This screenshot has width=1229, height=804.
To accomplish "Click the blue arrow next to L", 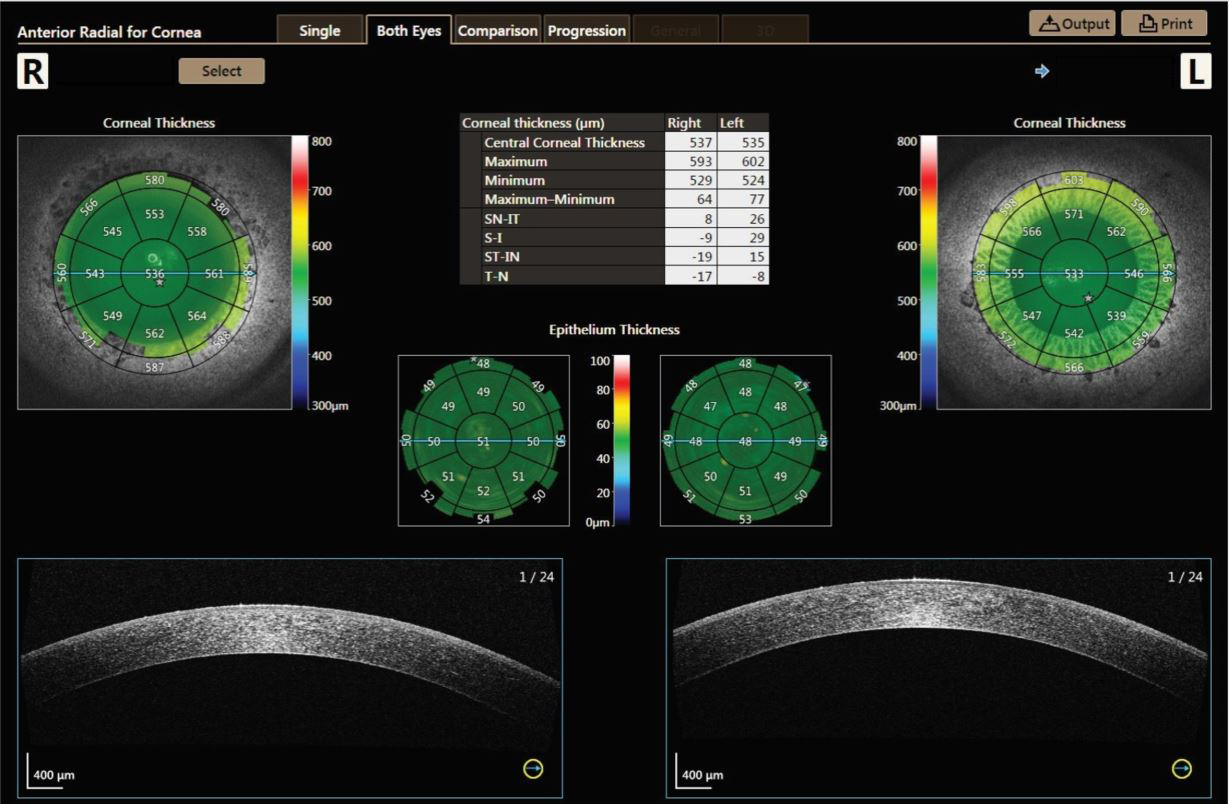I will [x=1042, y=71].
